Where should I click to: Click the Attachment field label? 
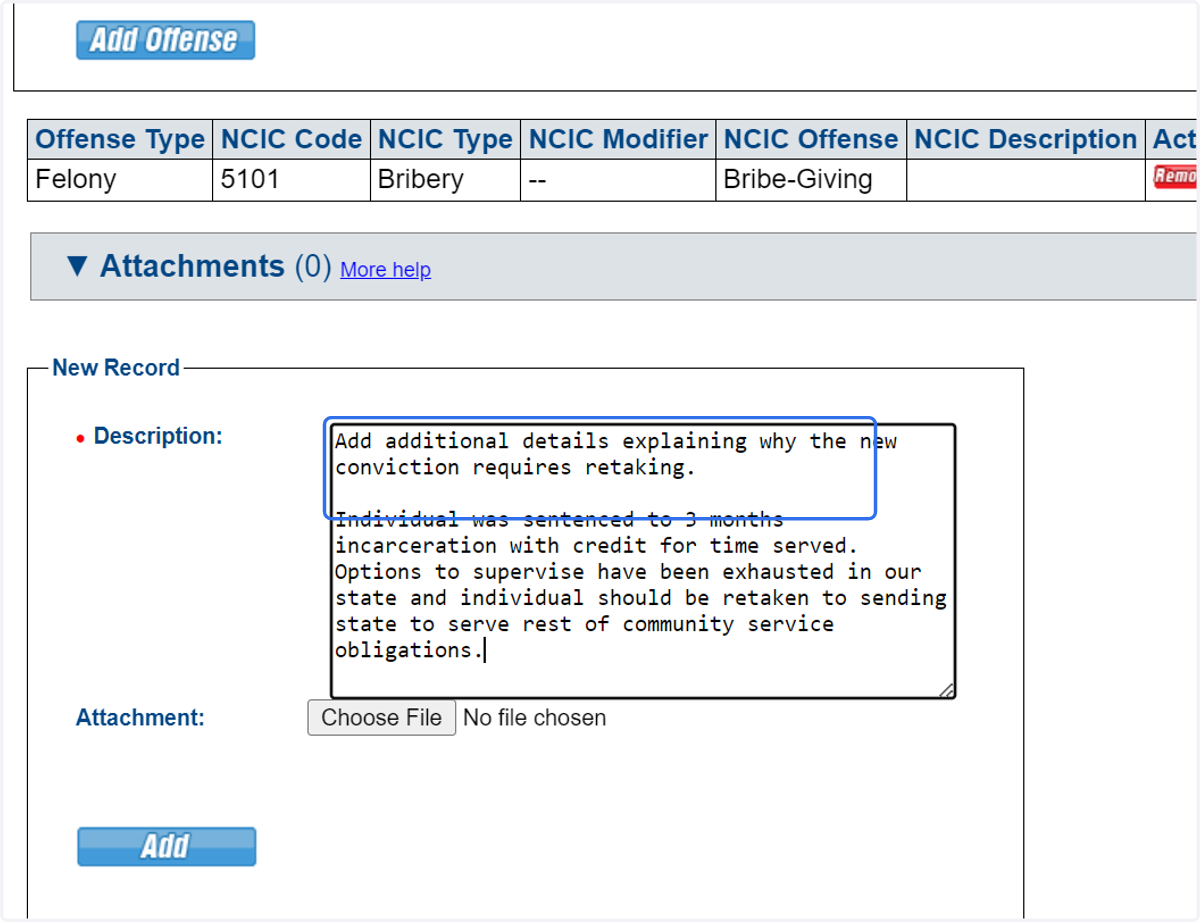pos(140,718)
